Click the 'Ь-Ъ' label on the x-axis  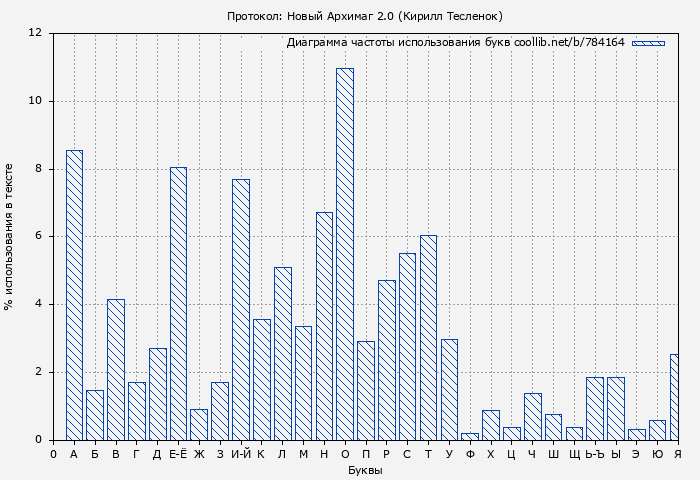pos(594,454)
